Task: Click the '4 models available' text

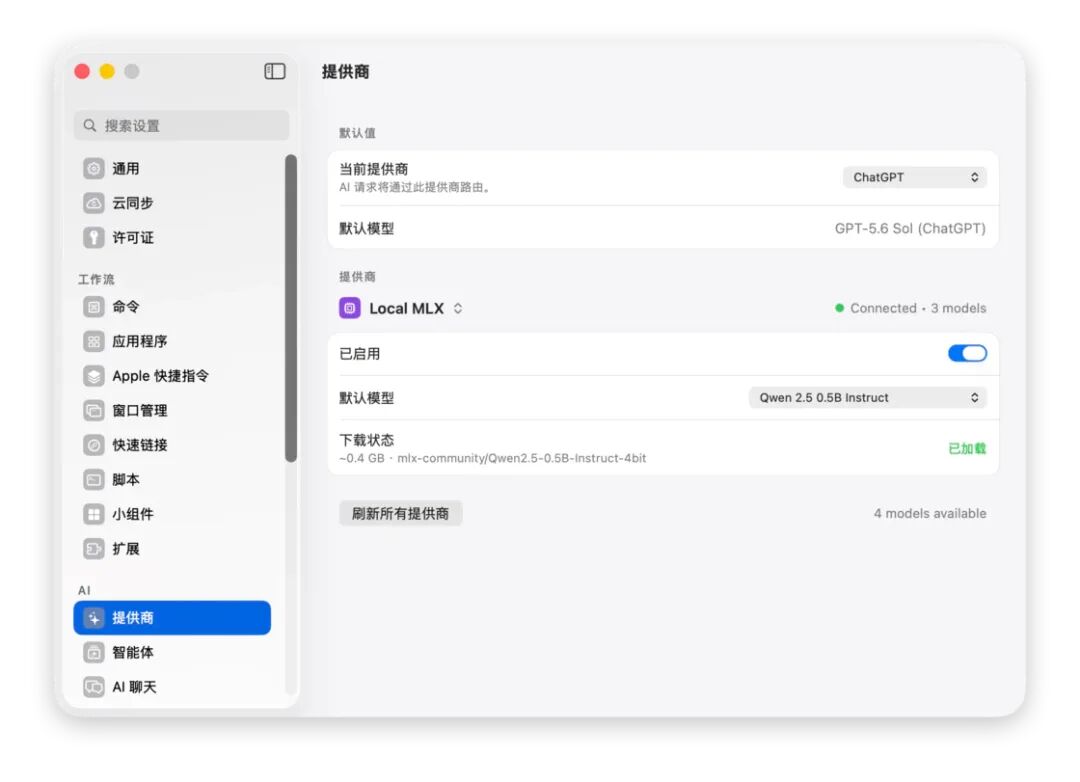Action: (930, 513)
